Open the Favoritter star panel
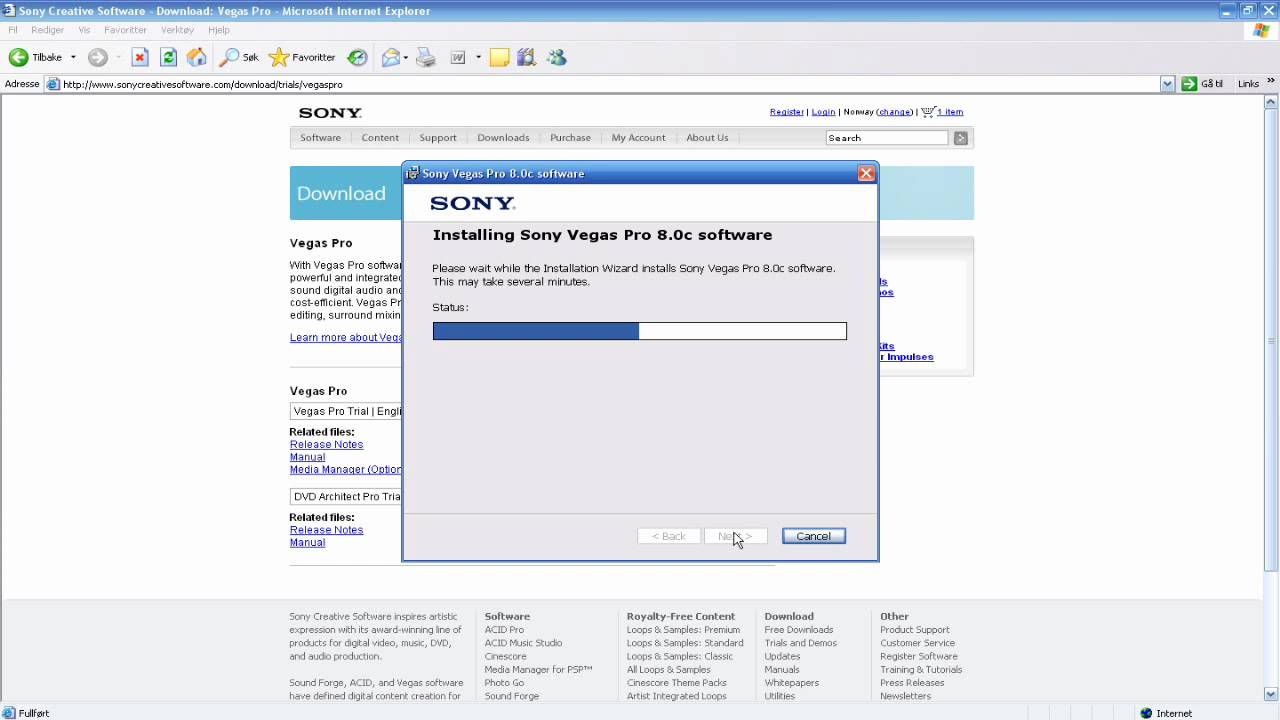 click(302, 57)
